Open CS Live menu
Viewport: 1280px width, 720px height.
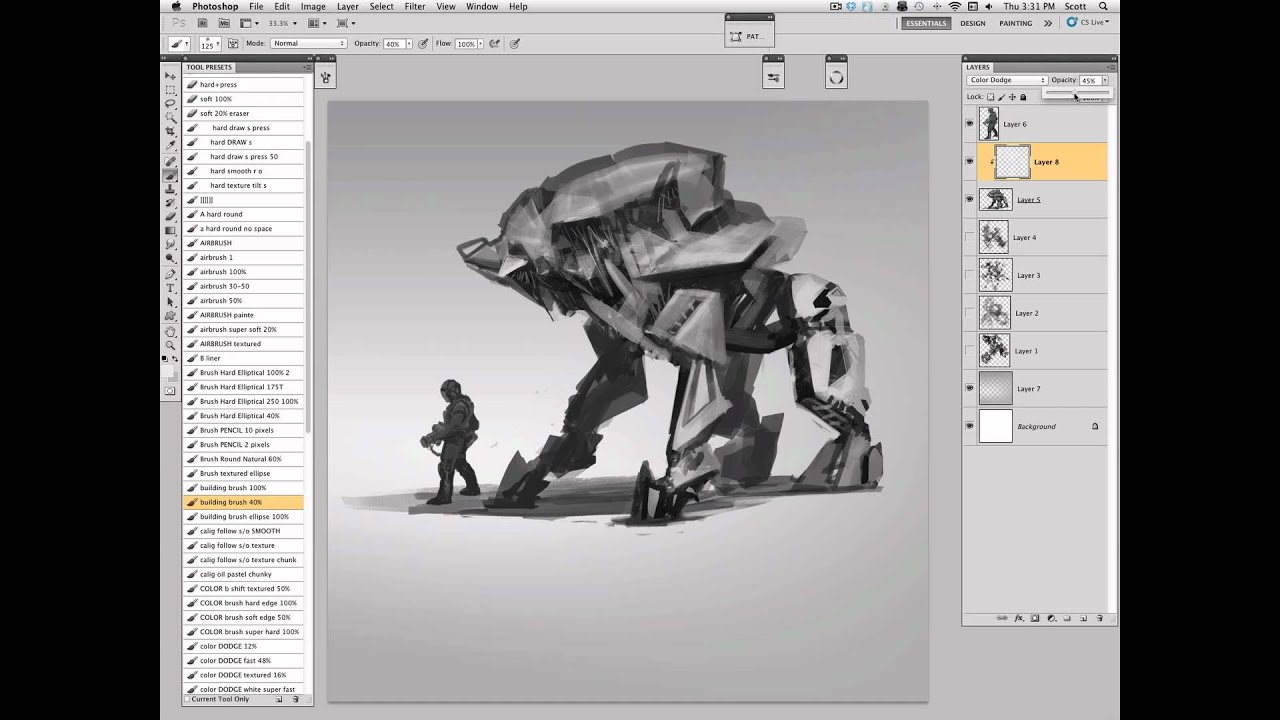pos(1088,22)
